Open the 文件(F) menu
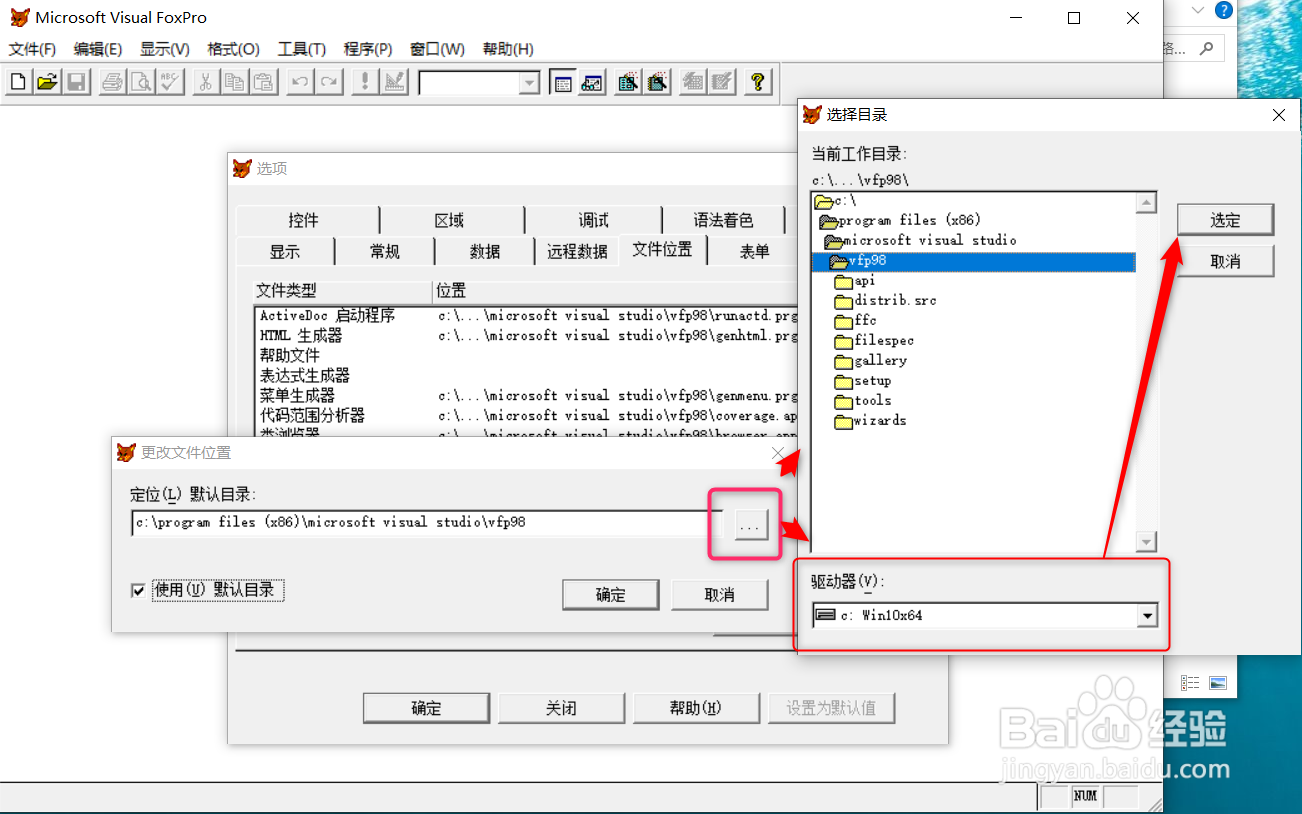 coord(32,49)
